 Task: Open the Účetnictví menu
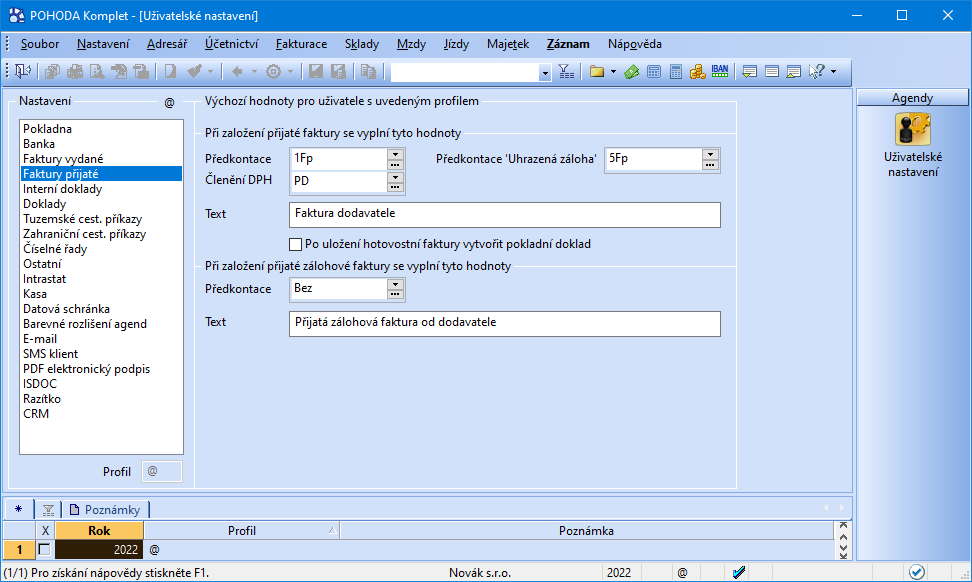click(x=231, y=44)
